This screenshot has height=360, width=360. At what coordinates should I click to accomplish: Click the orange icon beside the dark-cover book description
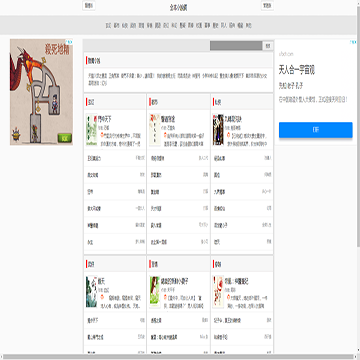tap(229, 136)
